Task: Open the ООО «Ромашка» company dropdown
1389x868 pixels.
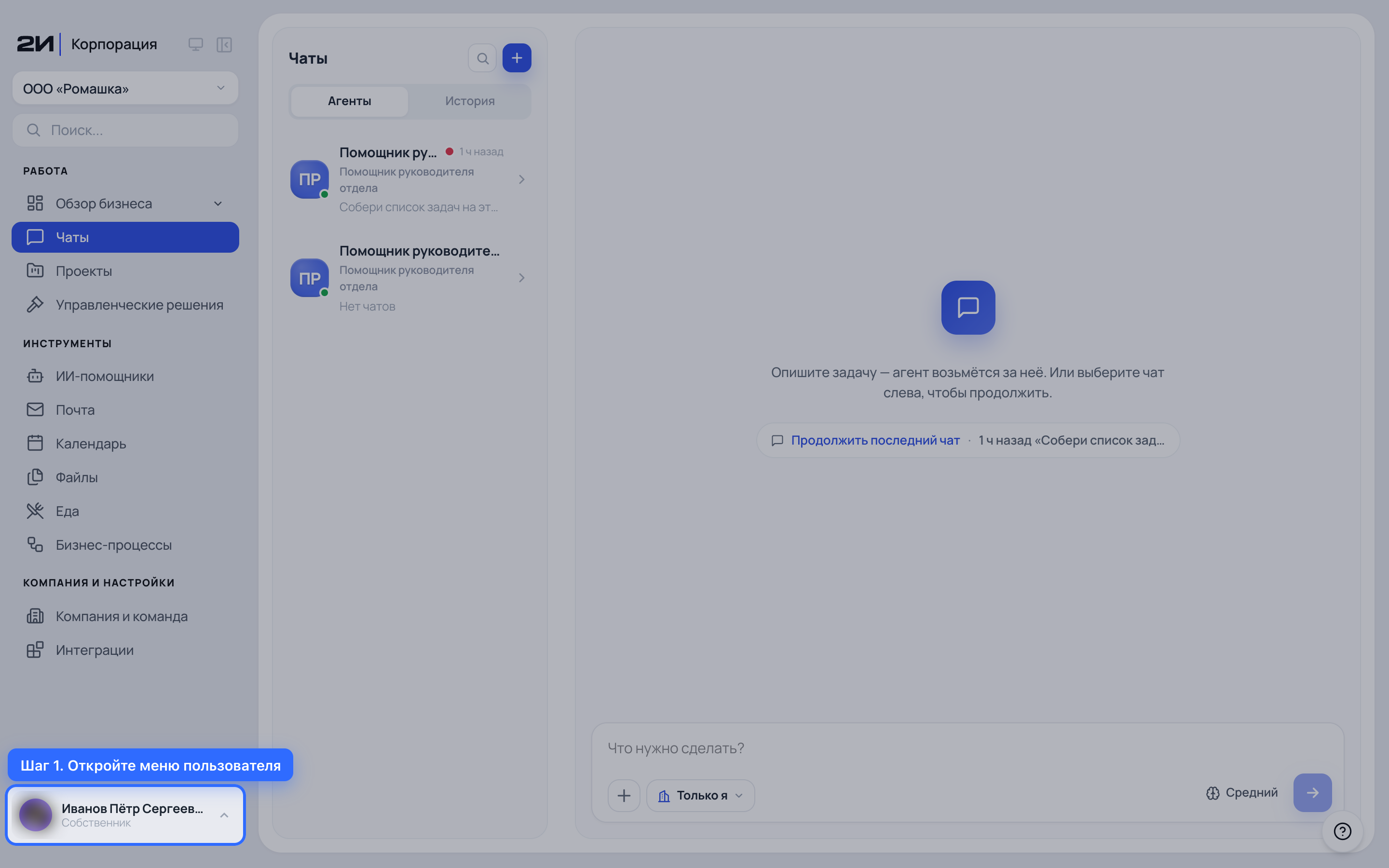Action: (125, 88)
